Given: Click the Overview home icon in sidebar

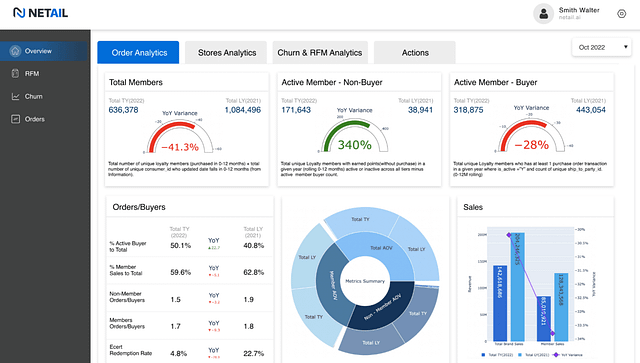Looking at the screenshot, I should point(15,51).
